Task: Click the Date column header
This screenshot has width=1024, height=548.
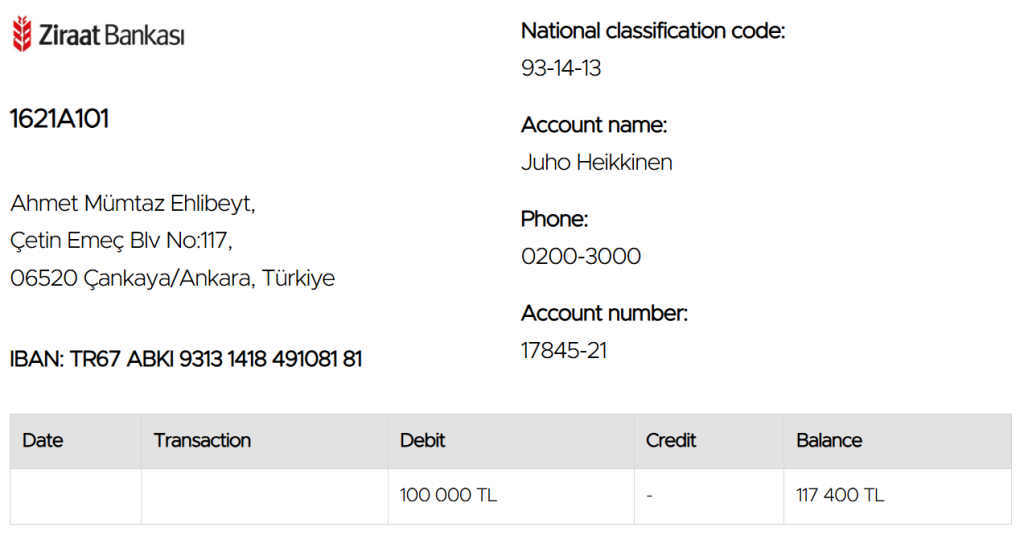Action: coord(43,440)
